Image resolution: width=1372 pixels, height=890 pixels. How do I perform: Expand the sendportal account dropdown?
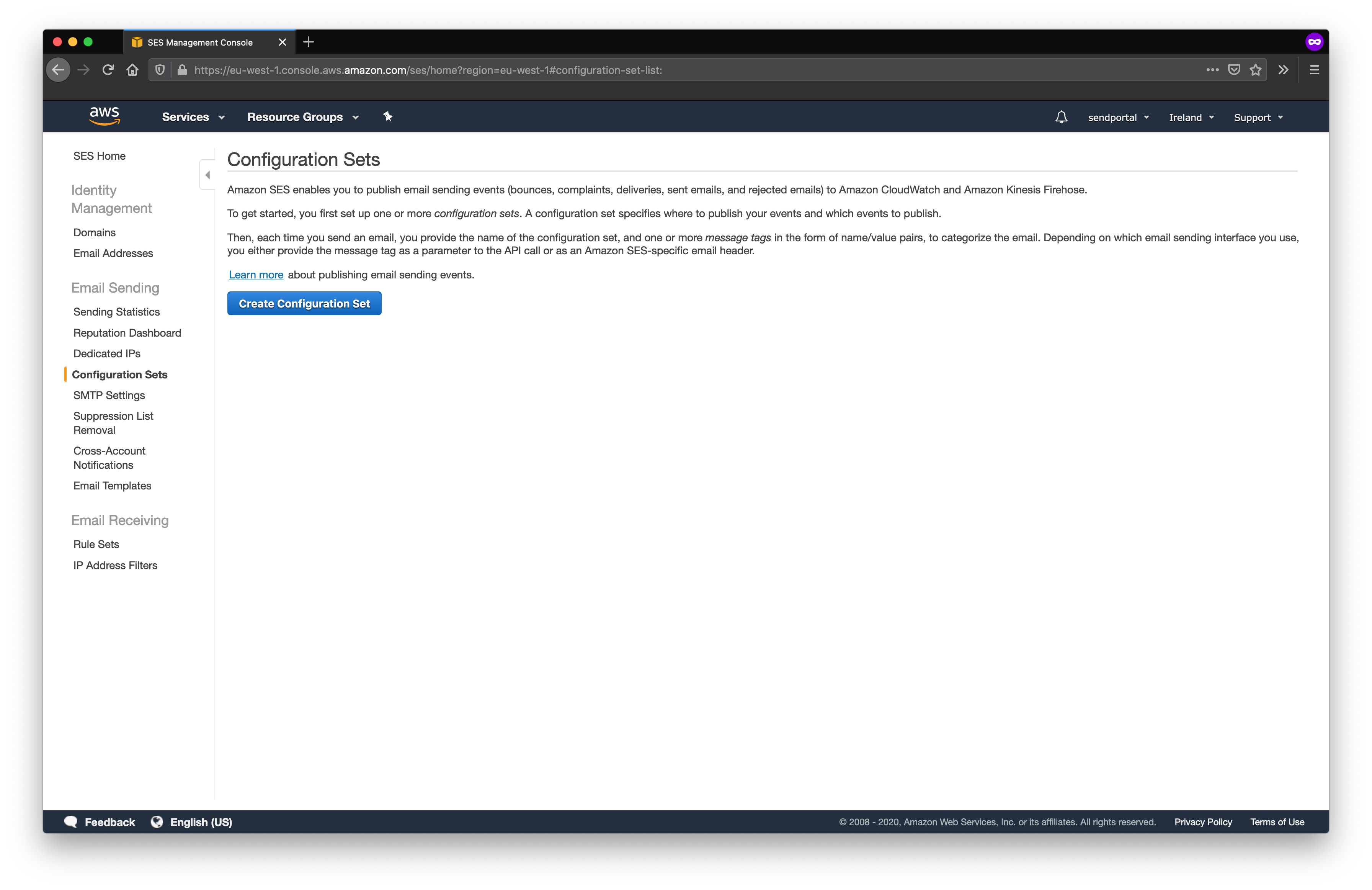1118,117
